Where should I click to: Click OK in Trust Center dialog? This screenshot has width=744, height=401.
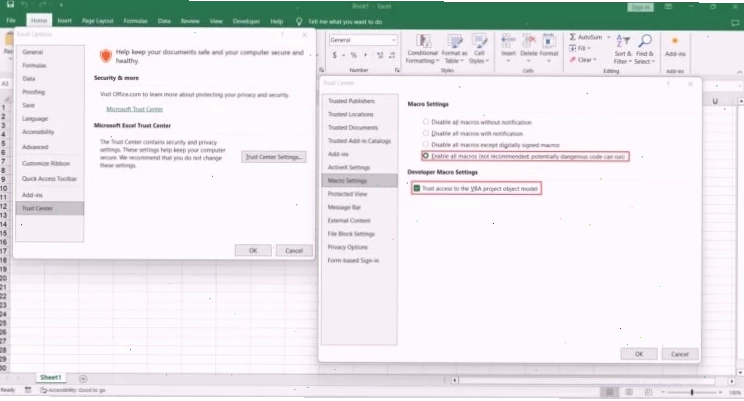[x=639, y=354]
